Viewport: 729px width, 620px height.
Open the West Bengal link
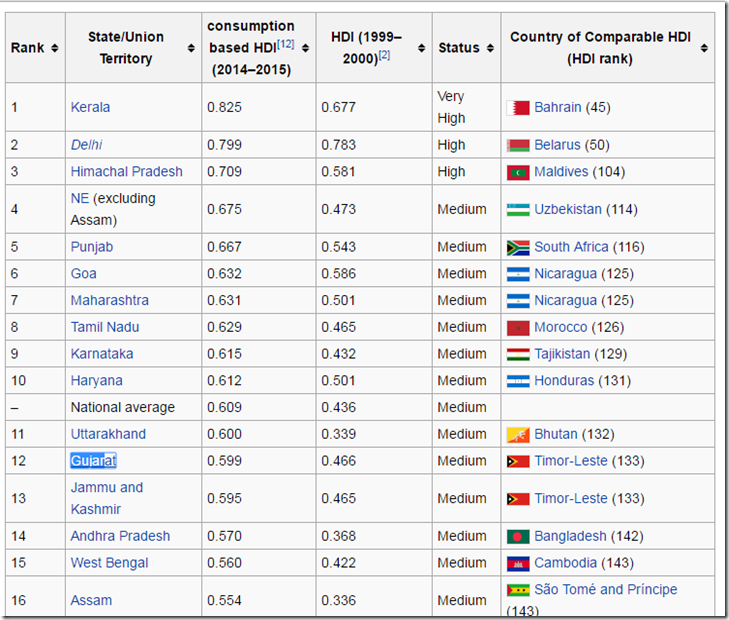(109, 563)
